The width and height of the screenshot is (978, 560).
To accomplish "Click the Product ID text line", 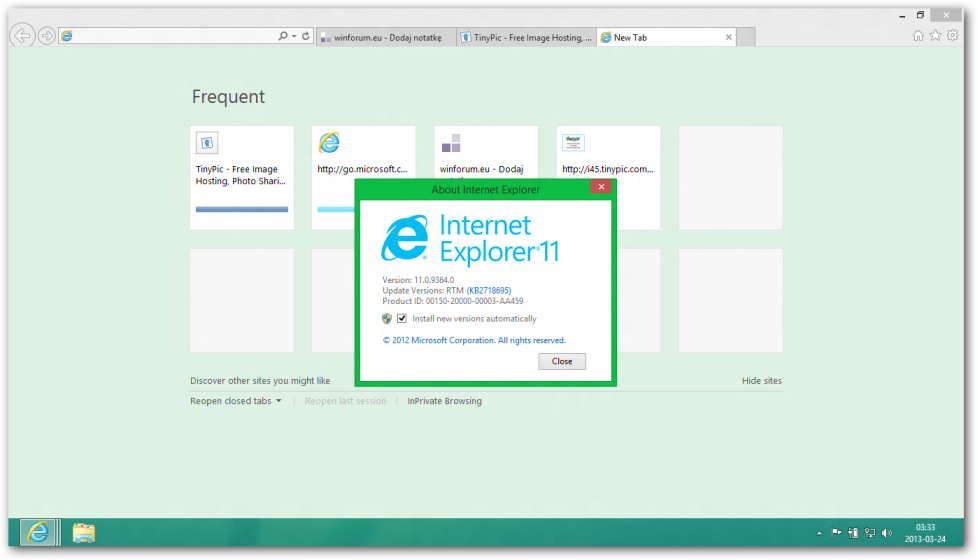I will click(453, 301).
